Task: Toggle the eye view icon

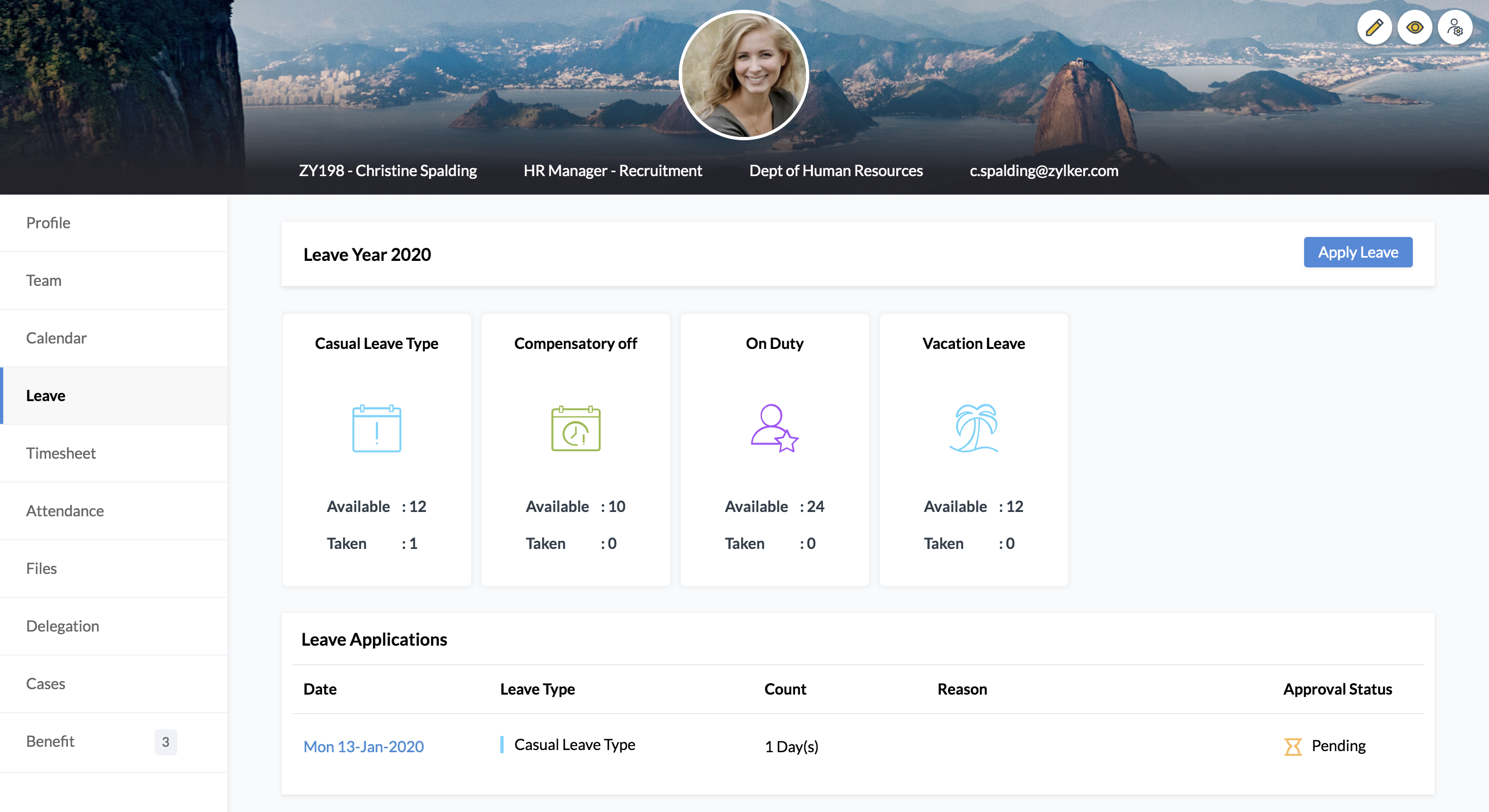Action: tap(1414, 27)
